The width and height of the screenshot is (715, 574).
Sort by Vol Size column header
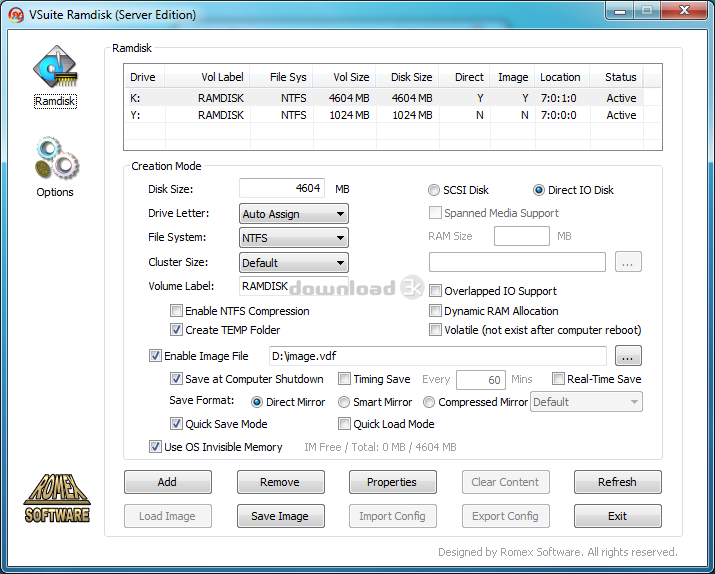tap(351, 77)
